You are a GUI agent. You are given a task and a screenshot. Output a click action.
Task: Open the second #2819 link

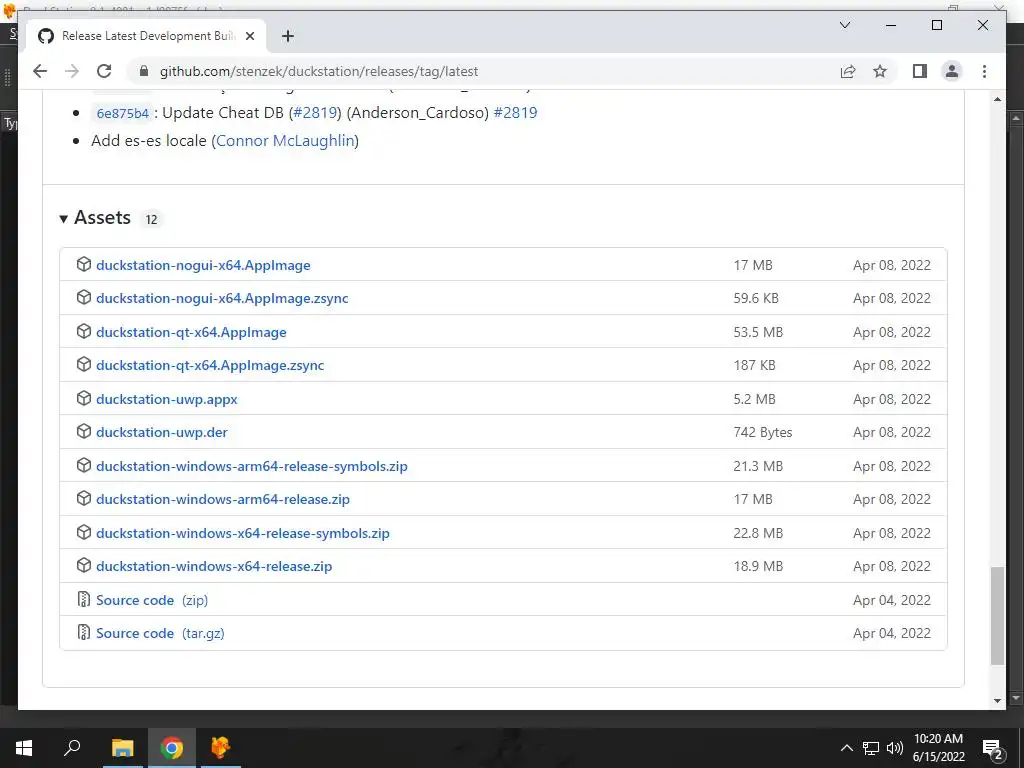(515, 112)
